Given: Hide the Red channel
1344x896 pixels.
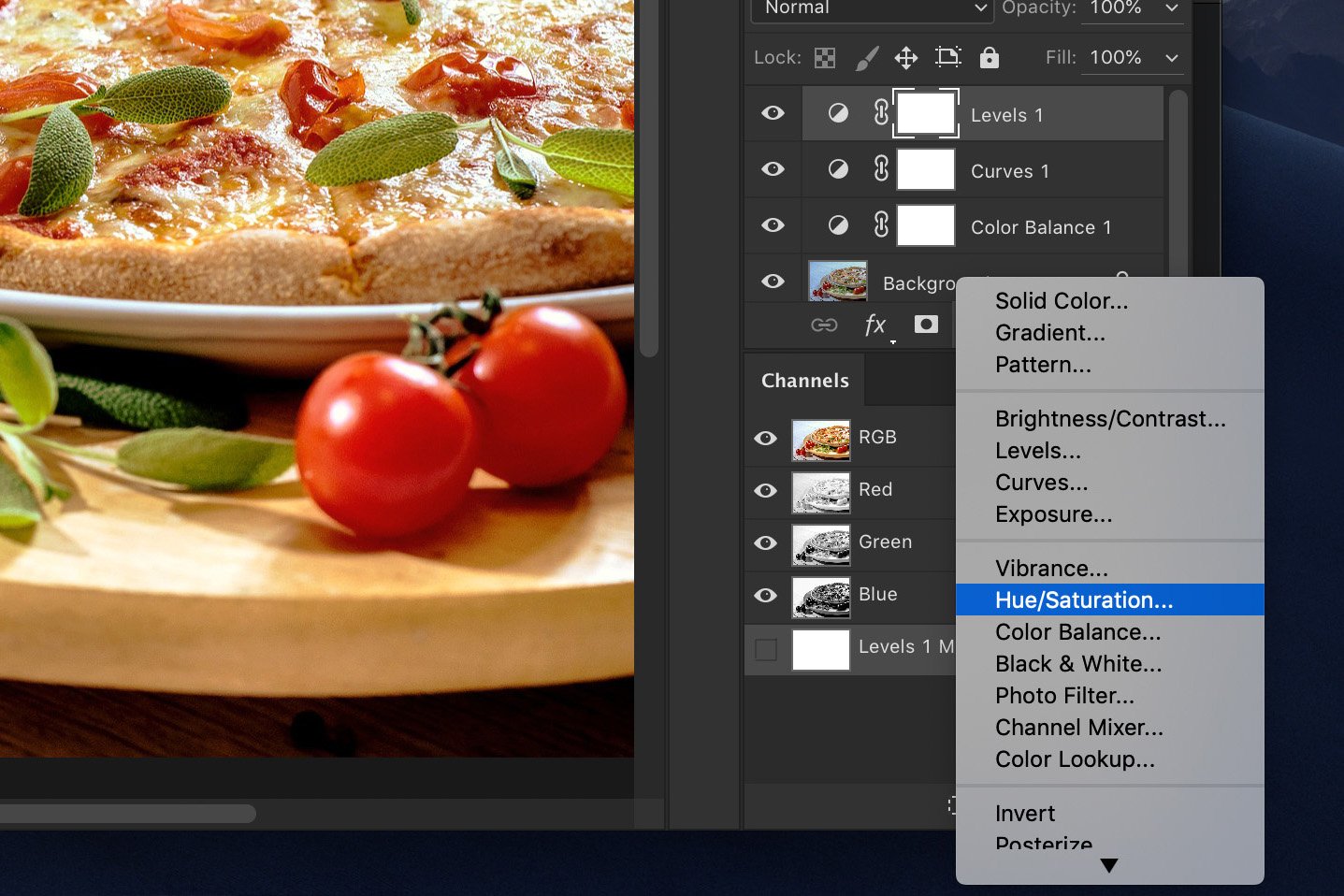Looking at the screenshot, I should [x=765, y=491].
